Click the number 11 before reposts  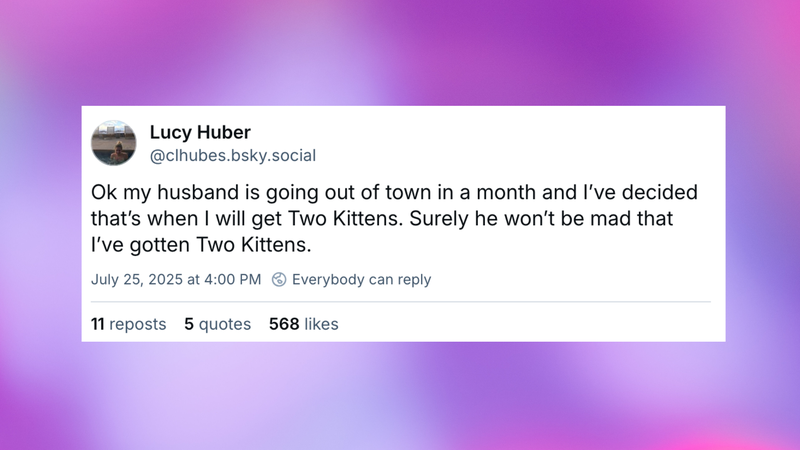97,324
